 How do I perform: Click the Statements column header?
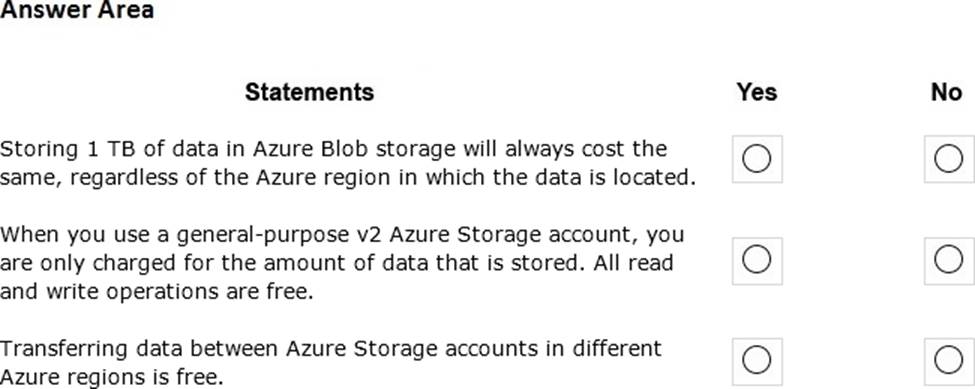[x=310, y=92]
